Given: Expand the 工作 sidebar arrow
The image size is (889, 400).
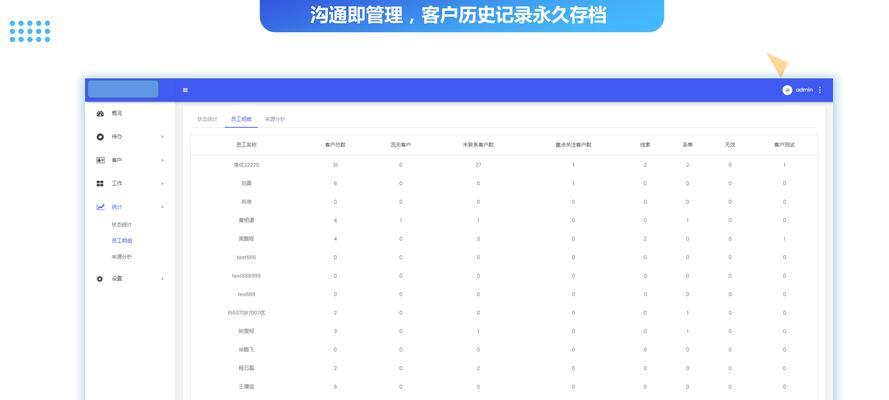Looking at the screenshot, I should click(163, 184).
